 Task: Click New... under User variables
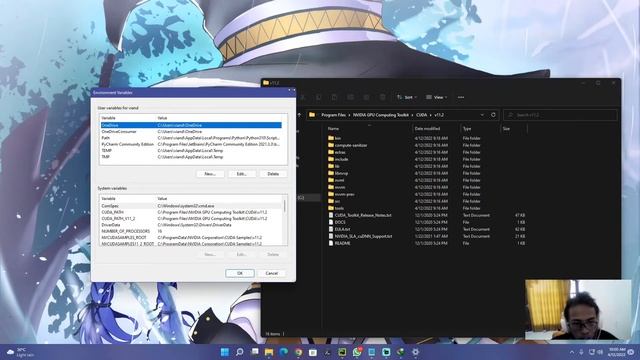[210, 174]
